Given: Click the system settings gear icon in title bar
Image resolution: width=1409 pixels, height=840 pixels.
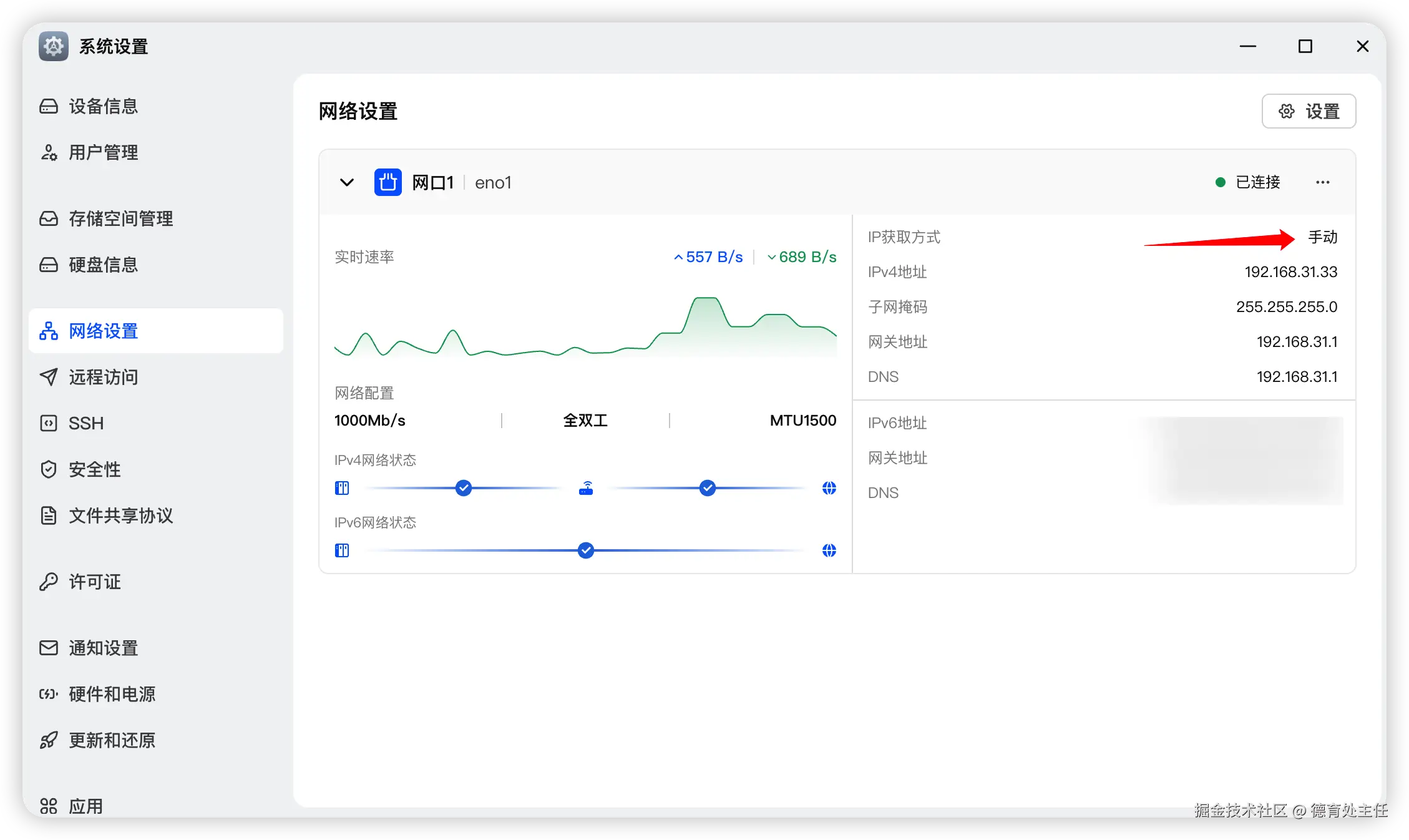Looking at the screenshot, I should tap(54, 46).
